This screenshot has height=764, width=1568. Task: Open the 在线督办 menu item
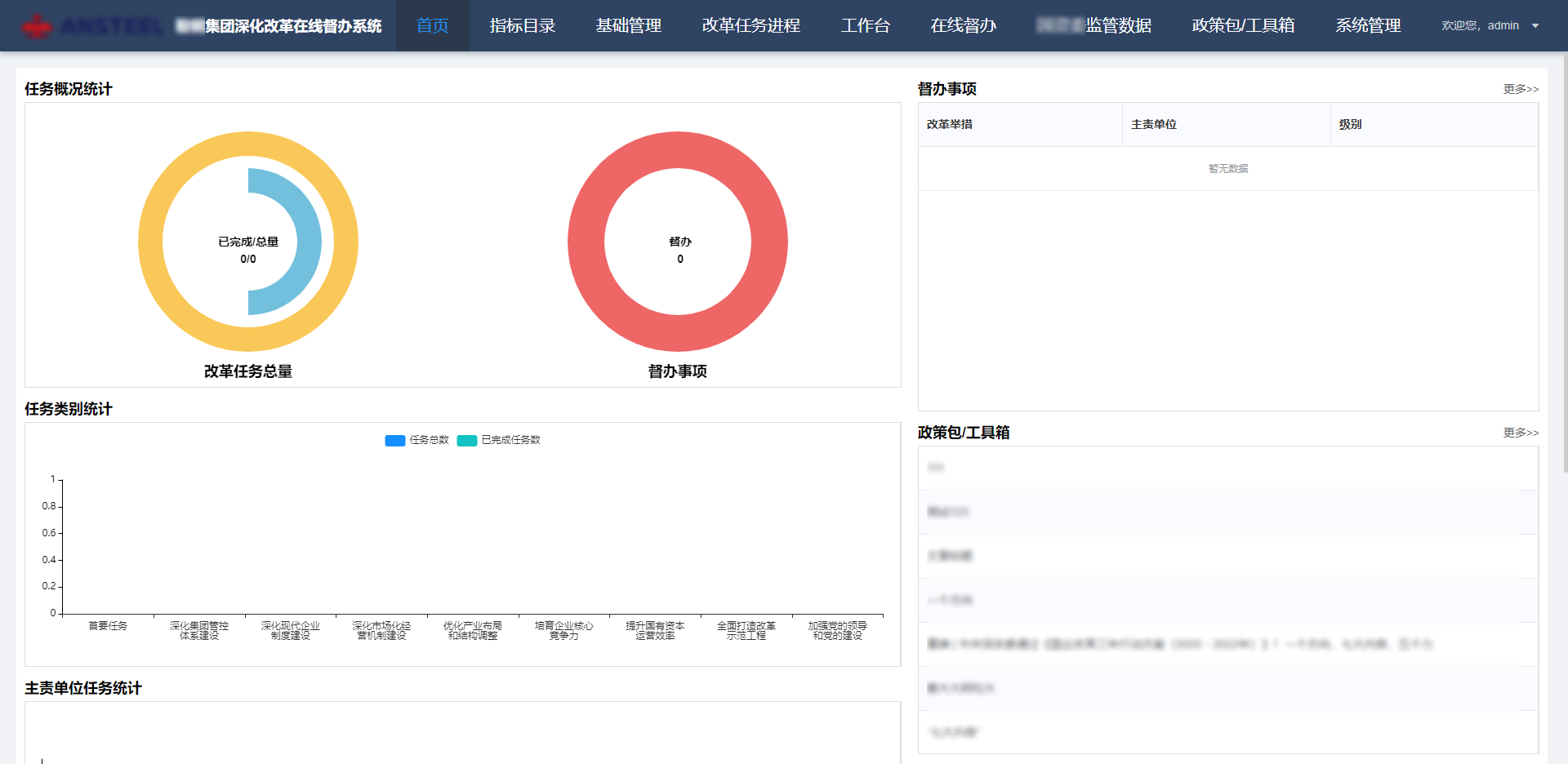tap(963, 26)
